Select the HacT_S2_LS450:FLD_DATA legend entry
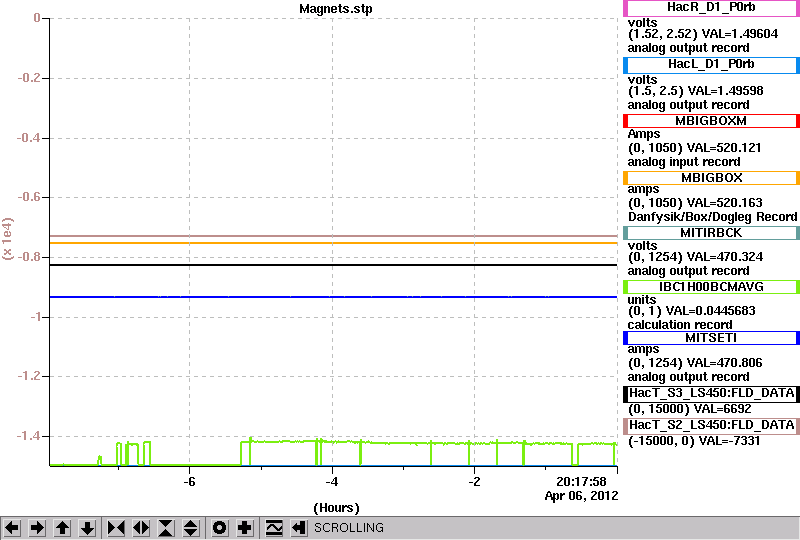The width and height of the screenshot is (800, 540). (711, 425)
